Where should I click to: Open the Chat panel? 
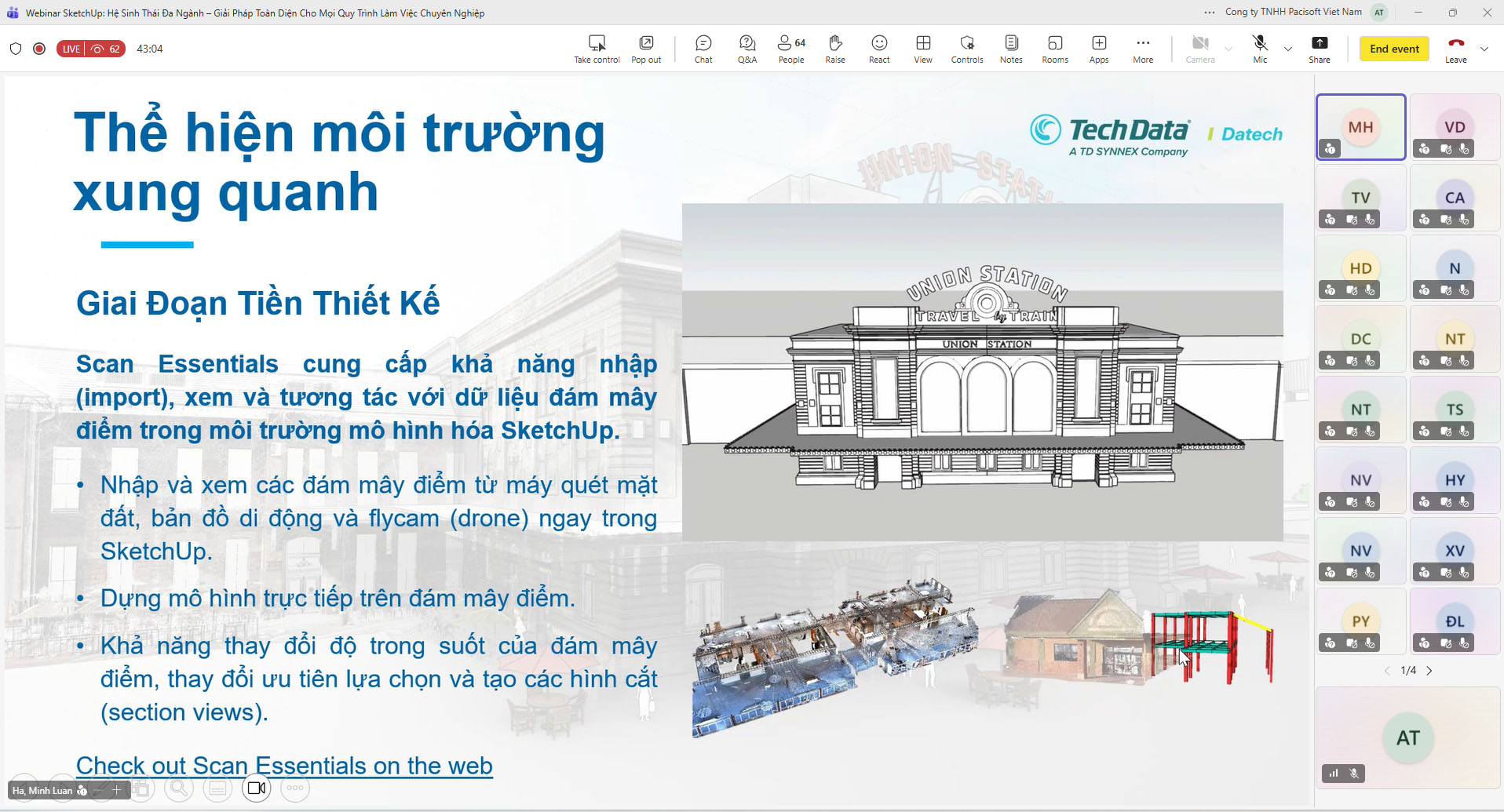[703, 49]
